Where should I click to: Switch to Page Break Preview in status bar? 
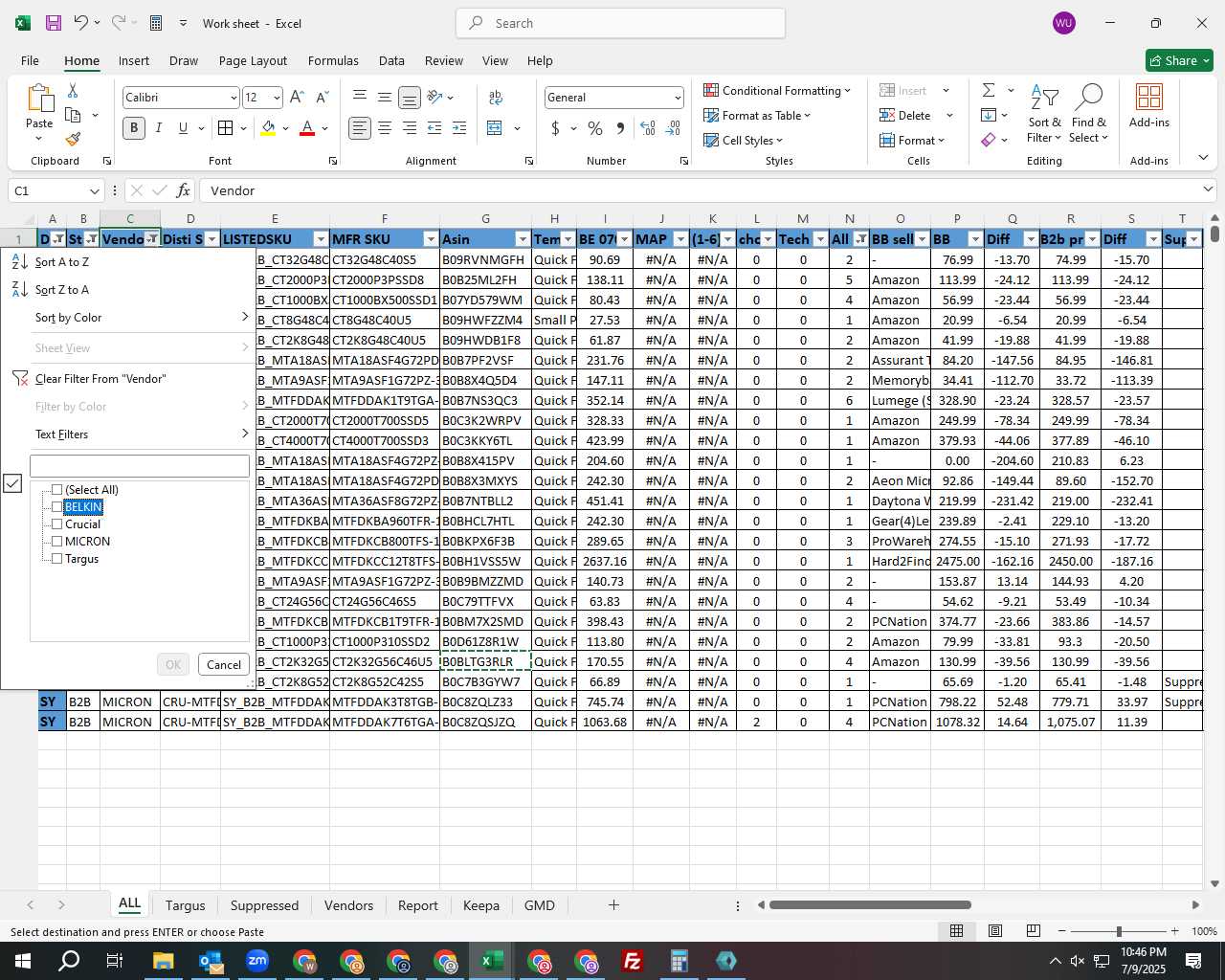pyautogui.click(x=1034, y=931)
